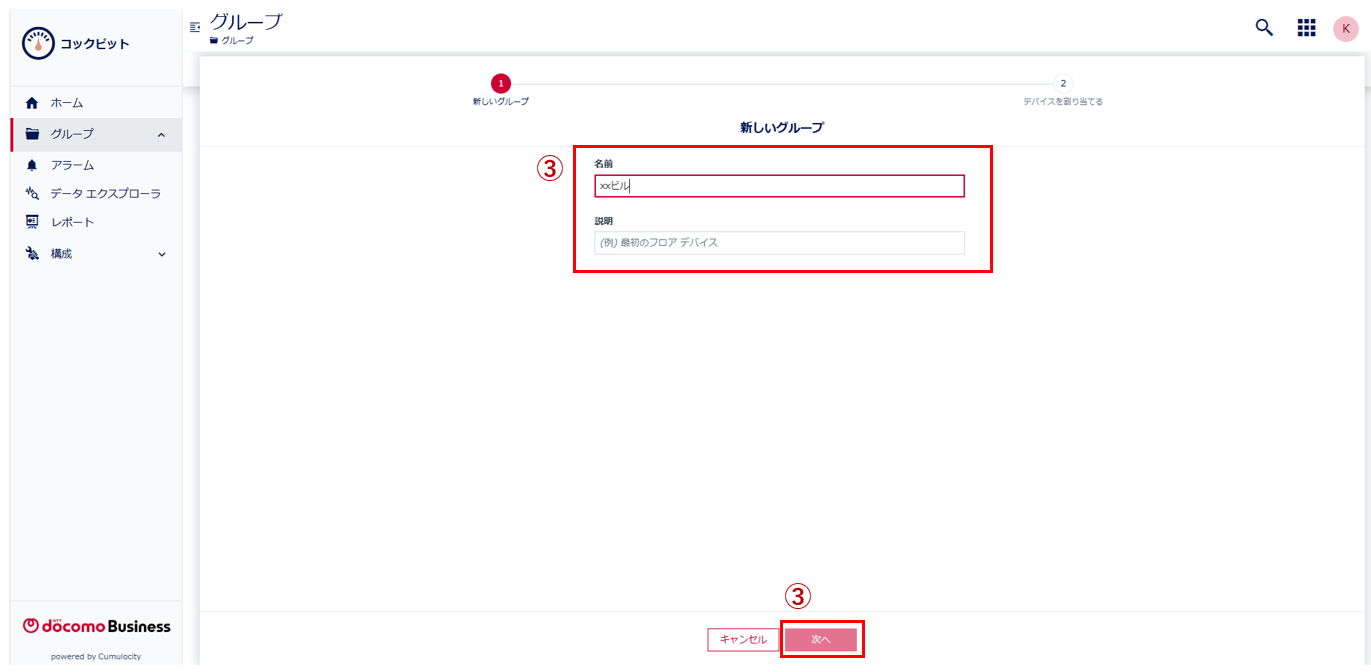Image resolution: width=1371 pixels, height=672 pixels.
Task: Open グループ in the sidebar
Action: [x=72, y=134]
